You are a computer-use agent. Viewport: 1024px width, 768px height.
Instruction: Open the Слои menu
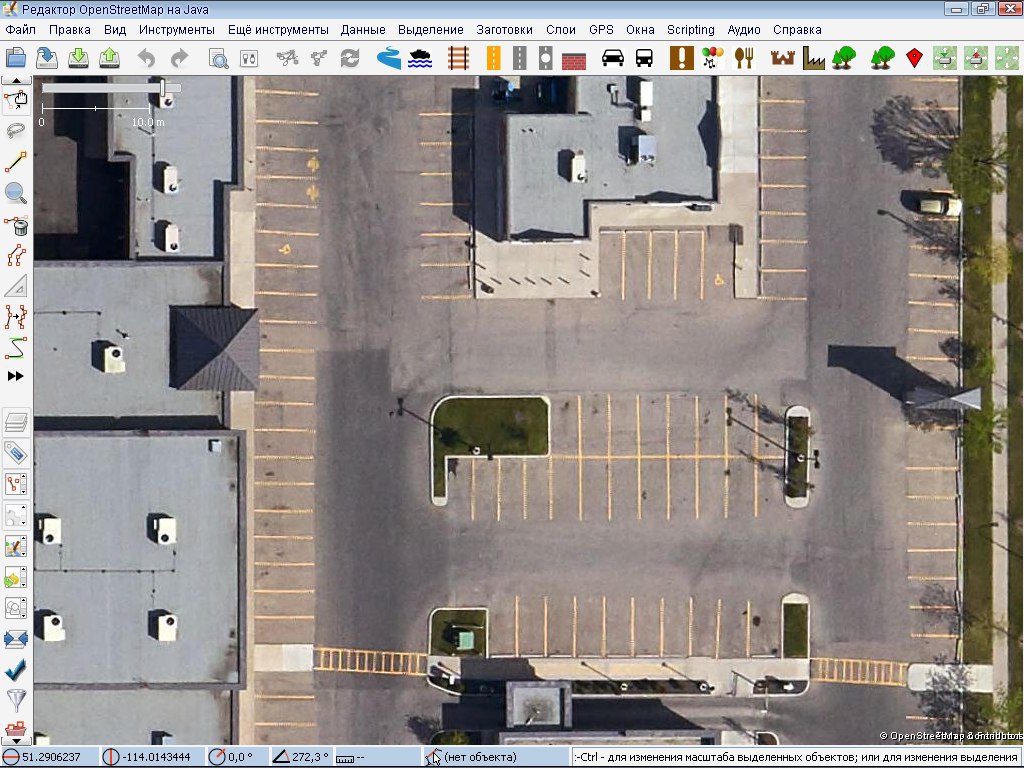coord(561,30)
